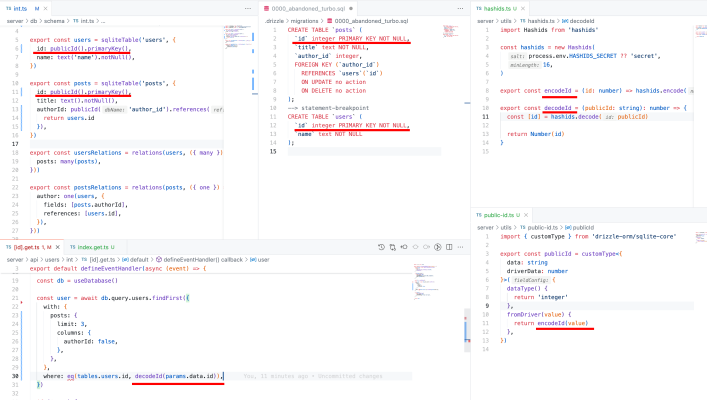Expand the ellipsis breadcrumb after int.ts

(103, 21)
